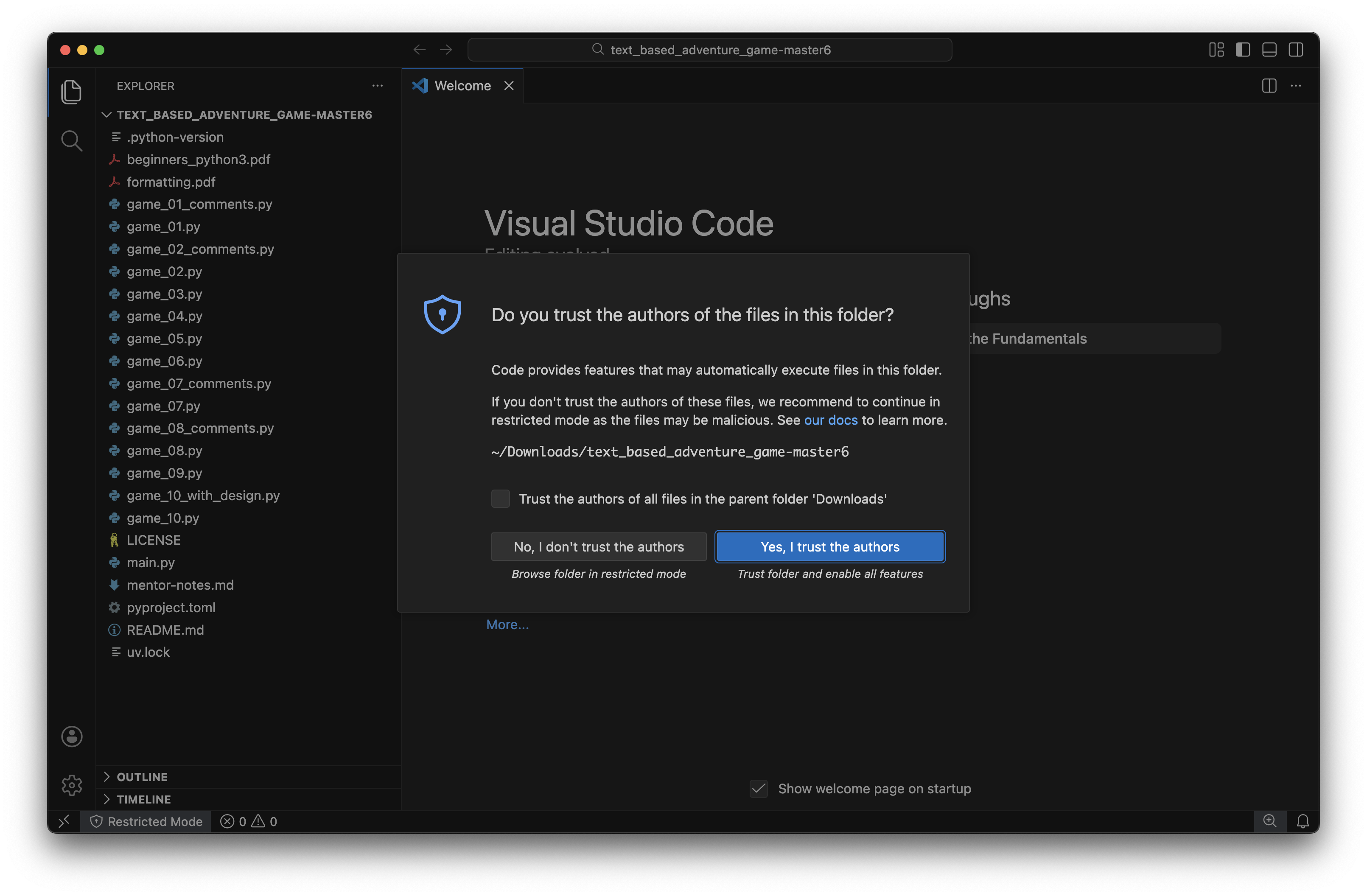Open the Explorer view in activity bar
This screenshot has width=1367, height=896.
[x=71, y=92]
